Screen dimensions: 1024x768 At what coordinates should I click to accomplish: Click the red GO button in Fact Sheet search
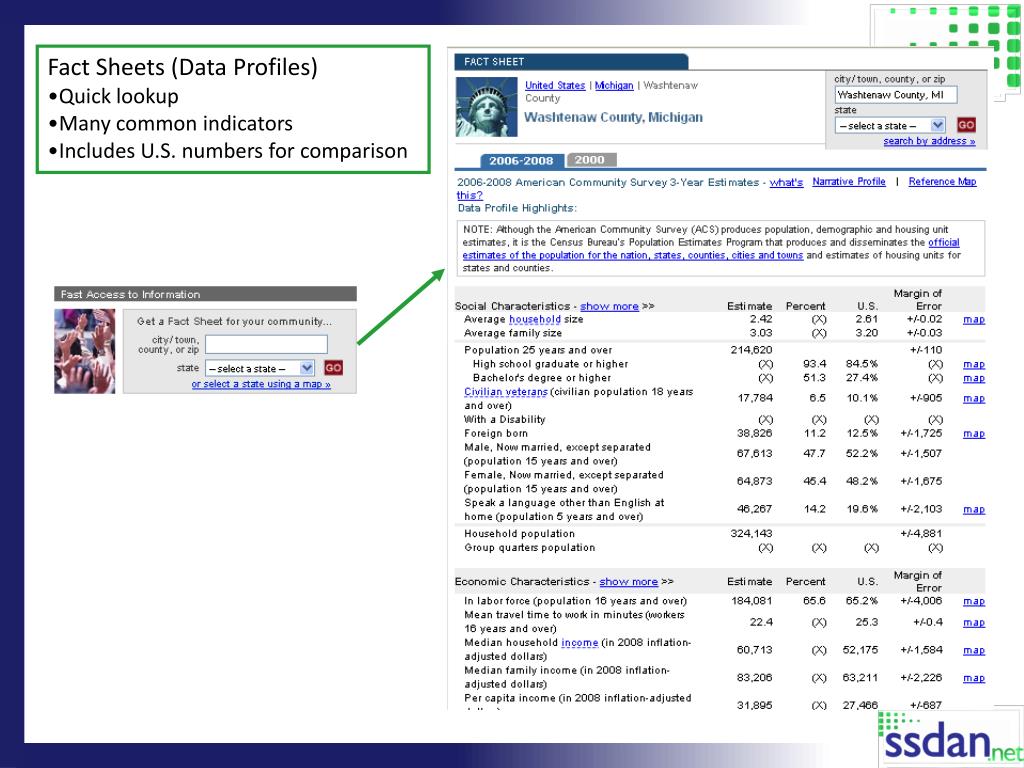[x=966, y=125]
